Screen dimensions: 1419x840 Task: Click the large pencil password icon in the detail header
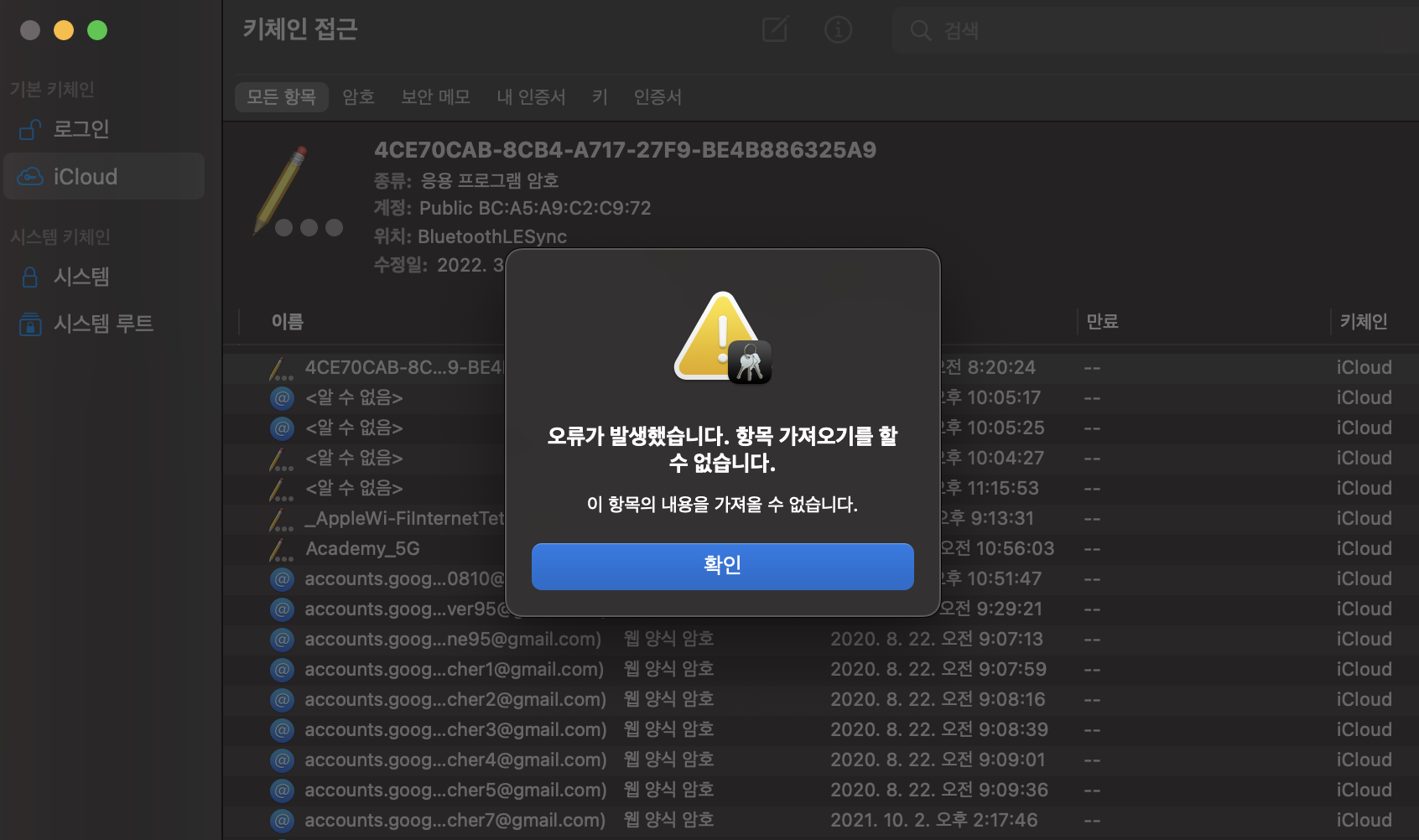point(298,192)
